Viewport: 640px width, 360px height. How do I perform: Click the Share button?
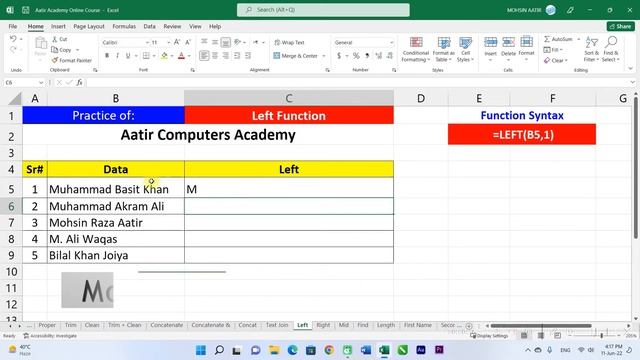click(x=620, y=26)
